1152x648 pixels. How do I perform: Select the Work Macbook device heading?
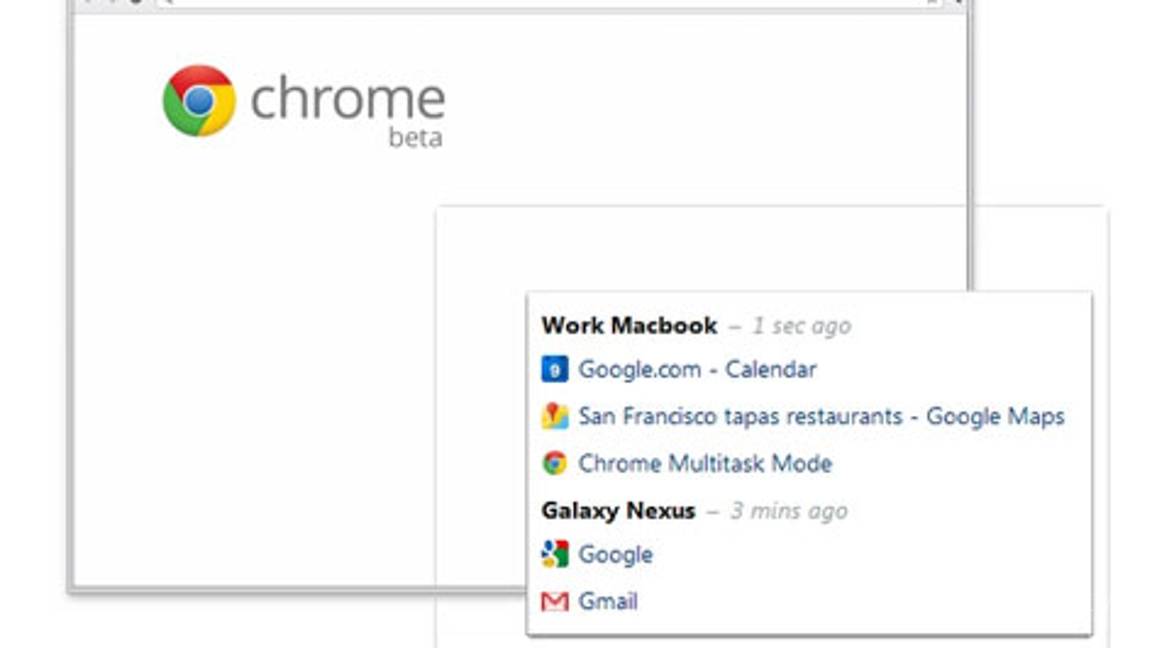629,326
